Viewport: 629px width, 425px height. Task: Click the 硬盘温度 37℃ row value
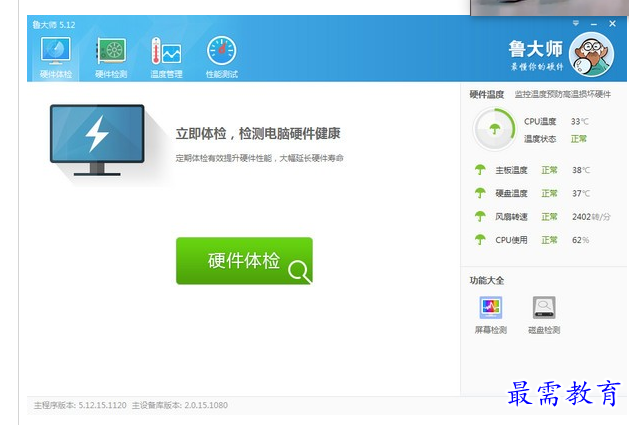click(581, 193)
